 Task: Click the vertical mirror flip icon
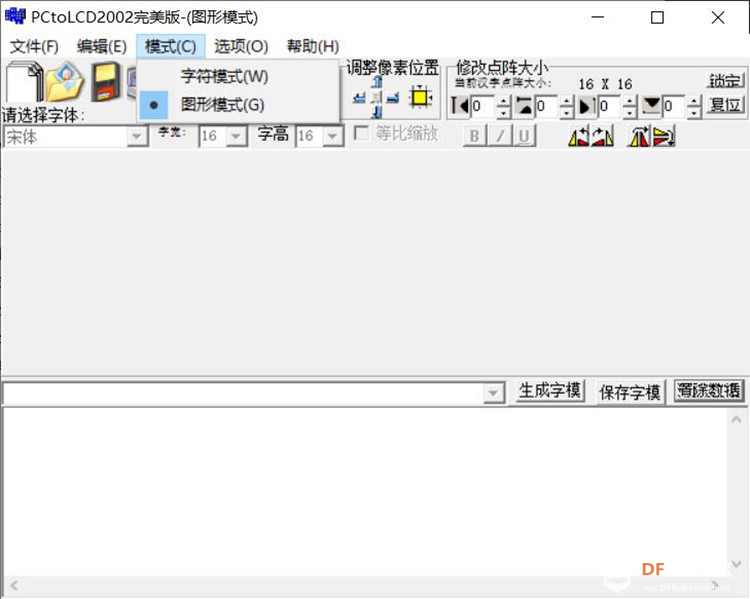click(x=664, y=136)
